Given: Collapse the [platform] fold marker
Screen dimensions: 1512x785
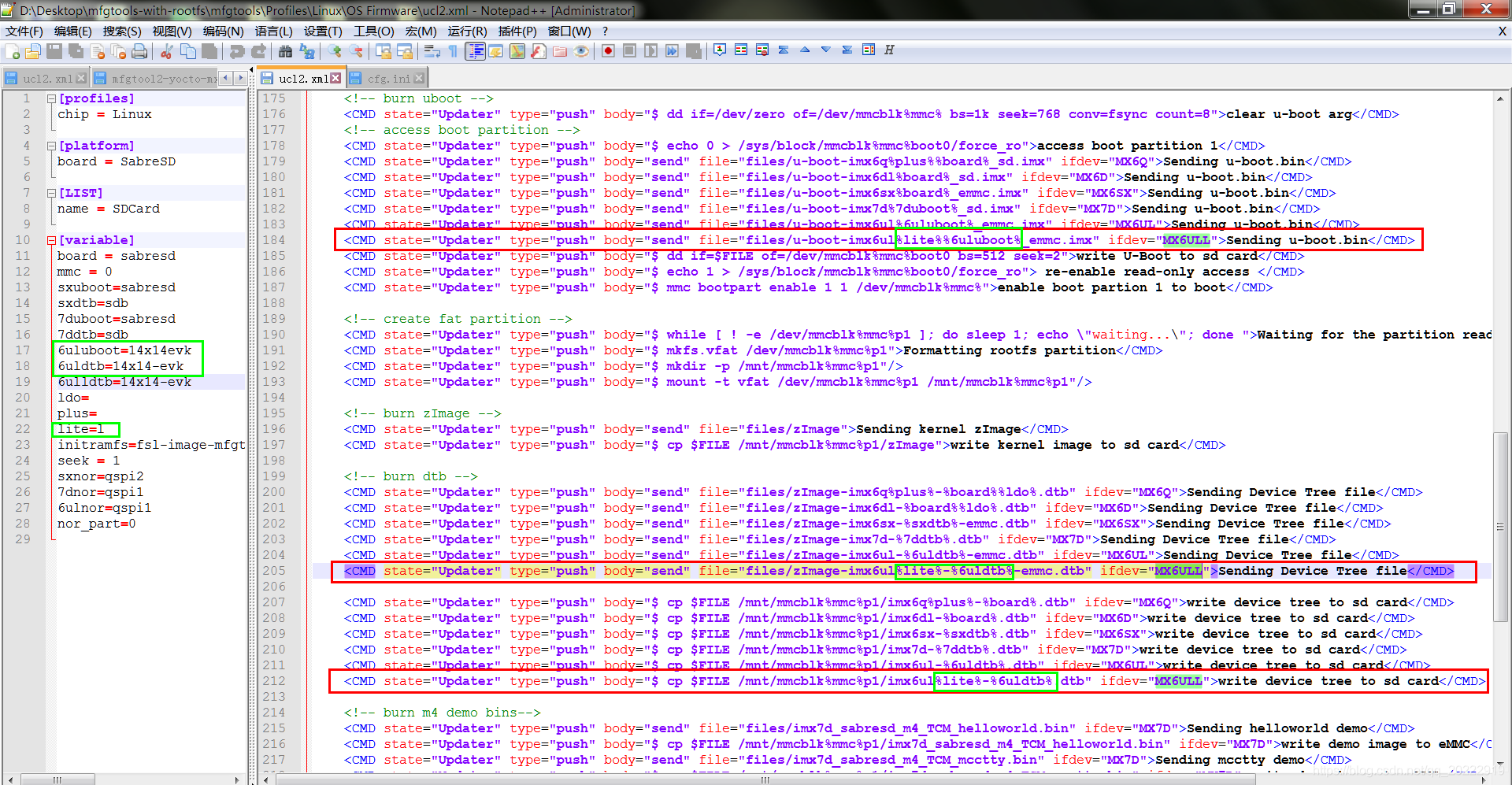Looking at the screenshot, I should [x=51, y=146].
